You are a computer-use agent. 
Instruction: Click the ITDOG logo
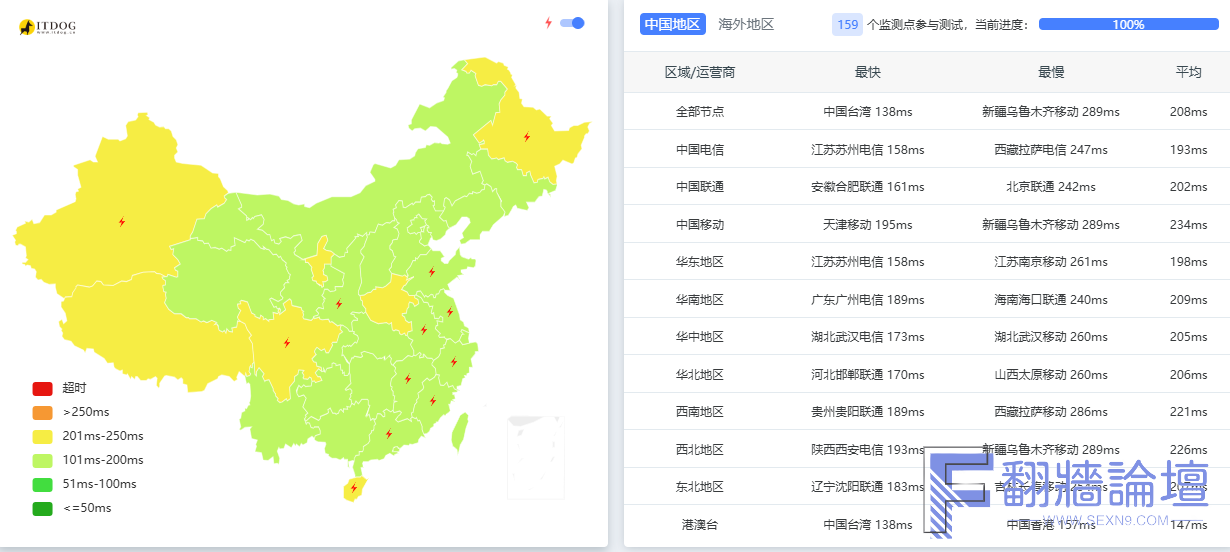(47, 28)
